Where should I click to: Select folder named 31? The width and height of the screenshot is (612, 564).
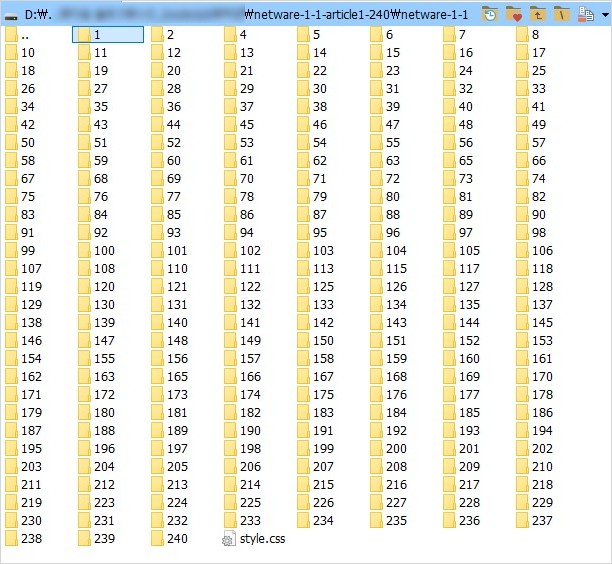385,89
